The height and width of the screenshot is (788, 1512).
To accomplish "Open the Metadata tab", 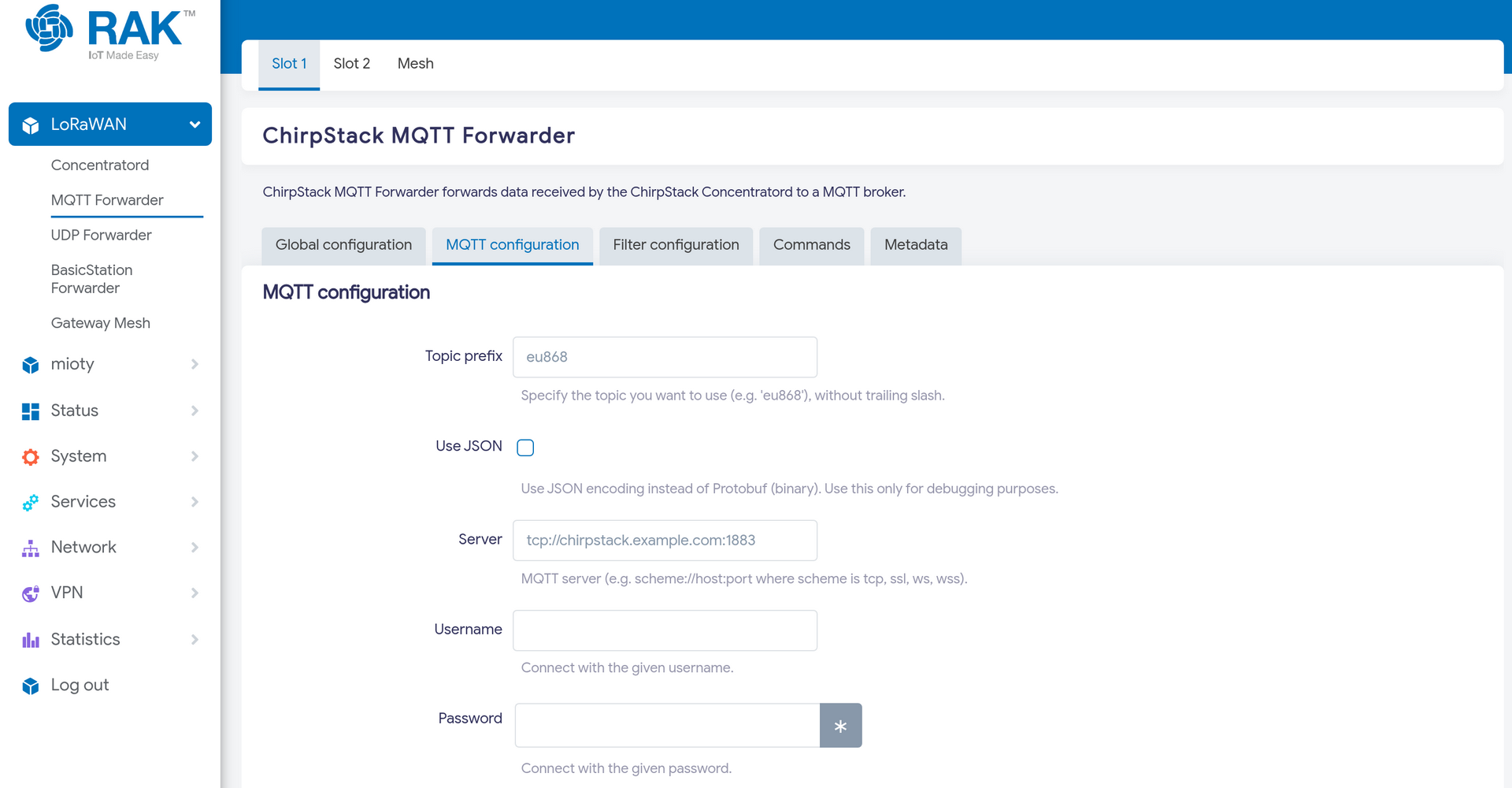I will point(916,245).
